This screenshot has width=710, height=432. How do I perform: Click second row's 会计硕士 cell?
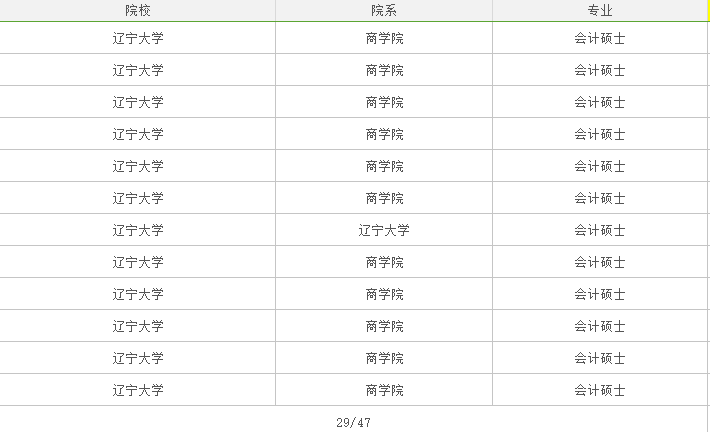[600, 70]
